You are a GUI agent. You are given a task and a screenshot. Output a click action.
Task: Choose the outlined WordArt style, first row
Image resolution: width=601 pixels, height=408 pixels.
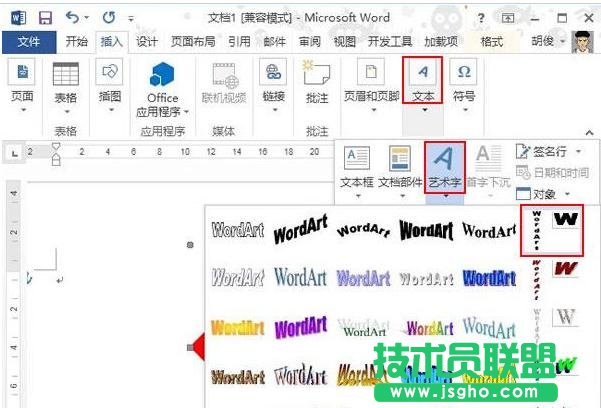coord(238,230)
